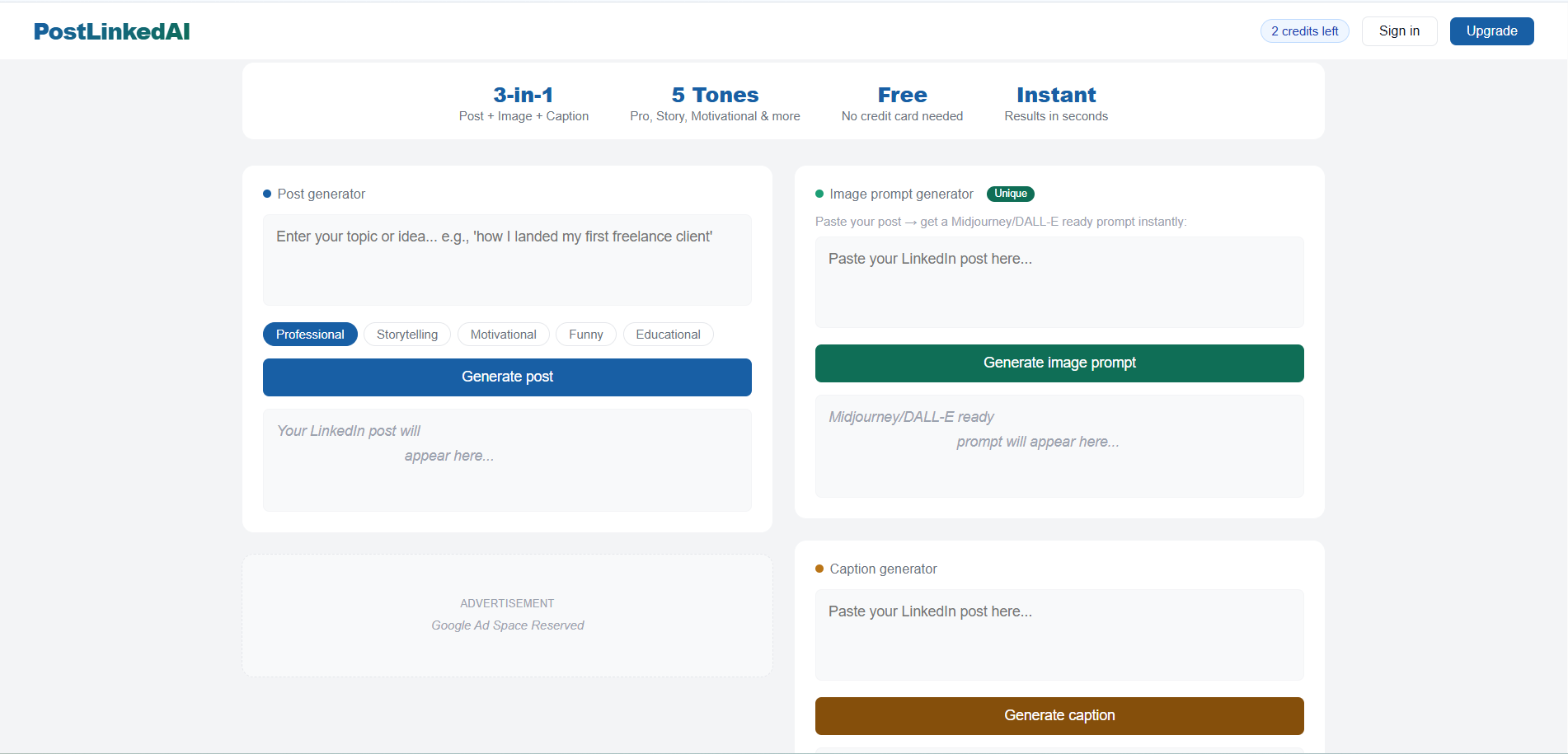This screenshot has height=754, width=1568.
Task: Choose the Funny tone chip
Action: [586, 335]
